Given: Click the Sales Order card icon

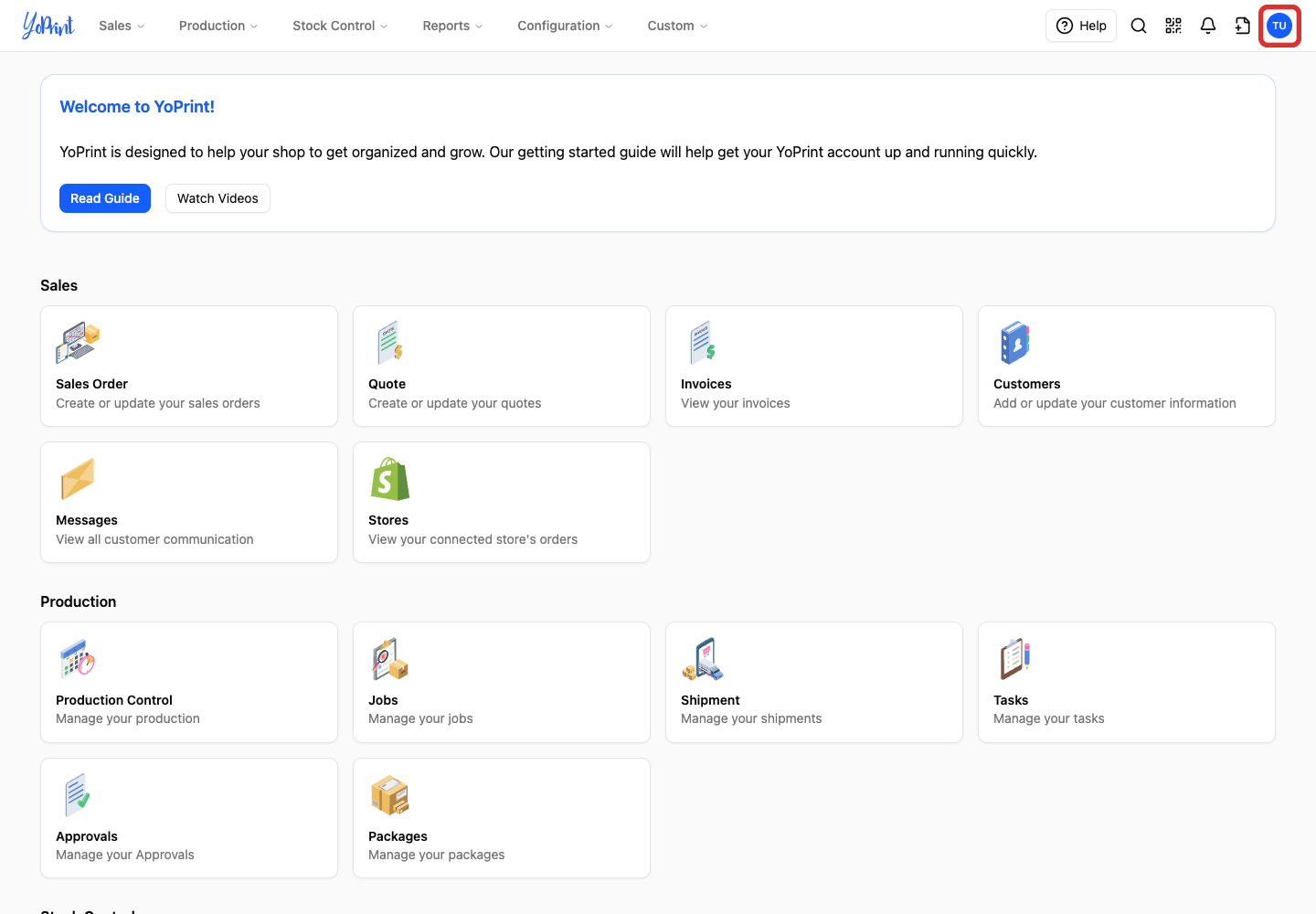Looking at the screenshot, I should click(78, 343).
